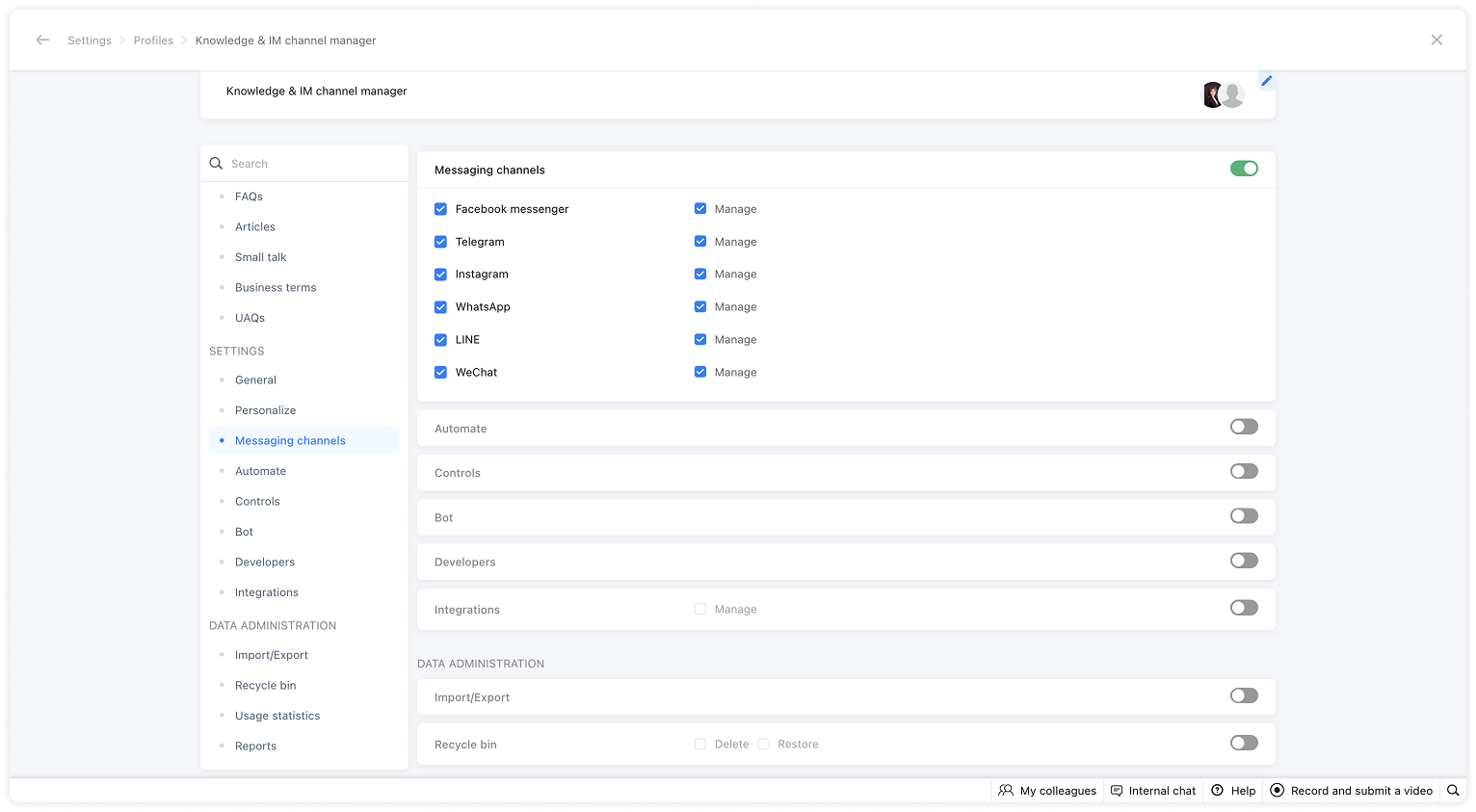1476x812 pixels.
Task: Open the Help menu
Action: click(1233, 791)
